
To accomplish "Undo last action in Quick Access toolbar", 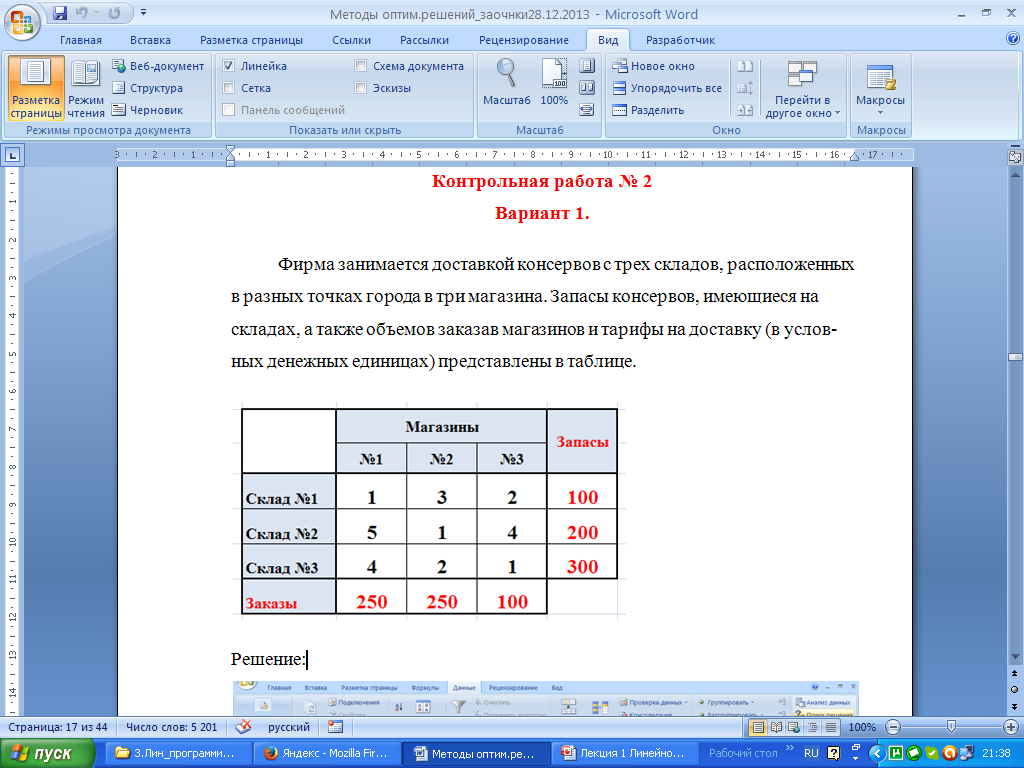I will [x=81, y=12].
